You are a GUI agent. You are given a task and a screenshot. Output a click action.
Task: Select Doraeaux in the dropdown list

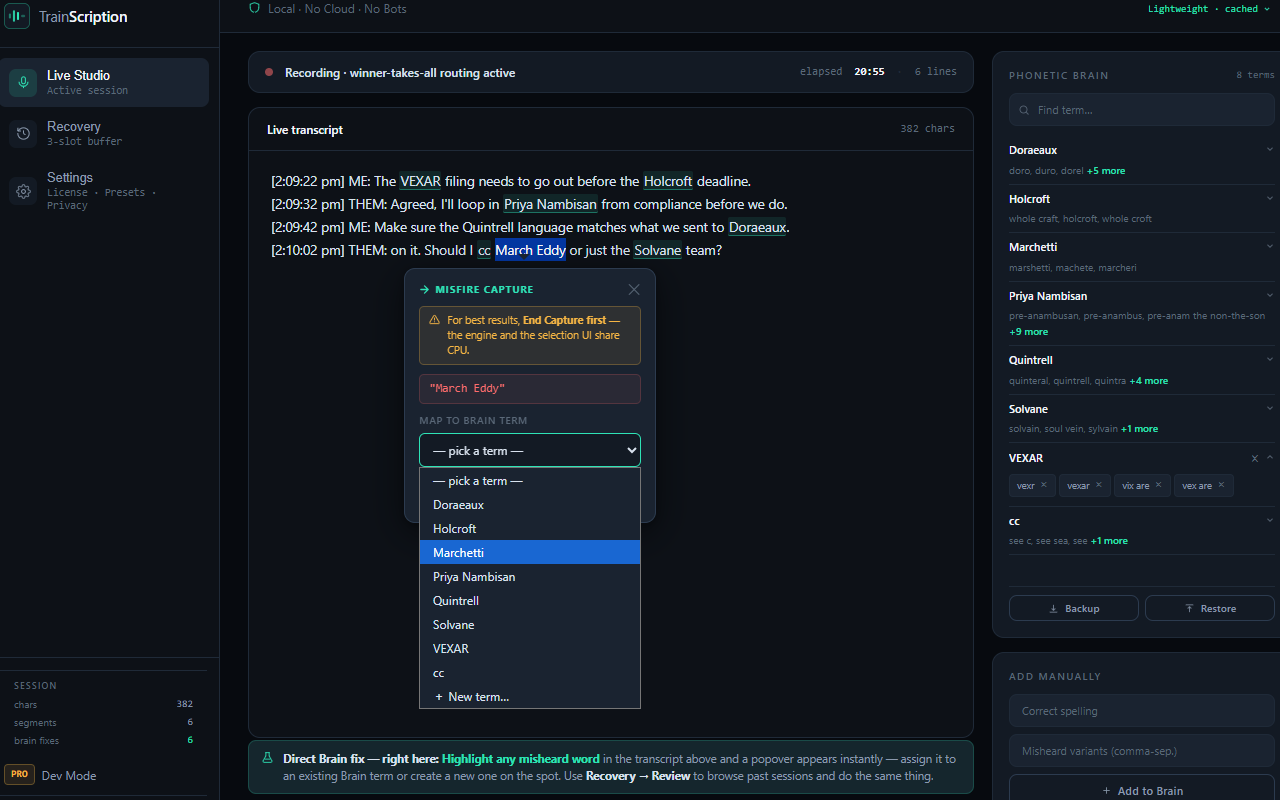coord(530,505)
